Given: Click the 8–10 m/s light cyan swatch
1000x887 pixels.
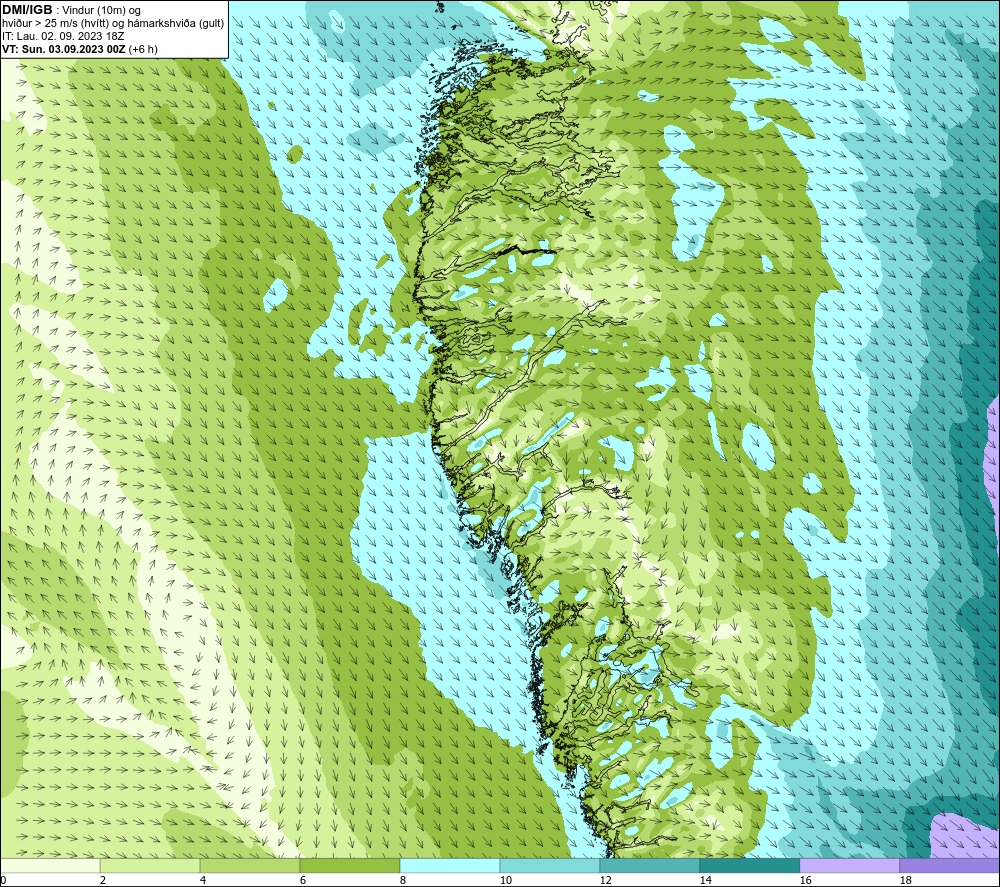Looking at the screenshot, I should pos(450,865).
